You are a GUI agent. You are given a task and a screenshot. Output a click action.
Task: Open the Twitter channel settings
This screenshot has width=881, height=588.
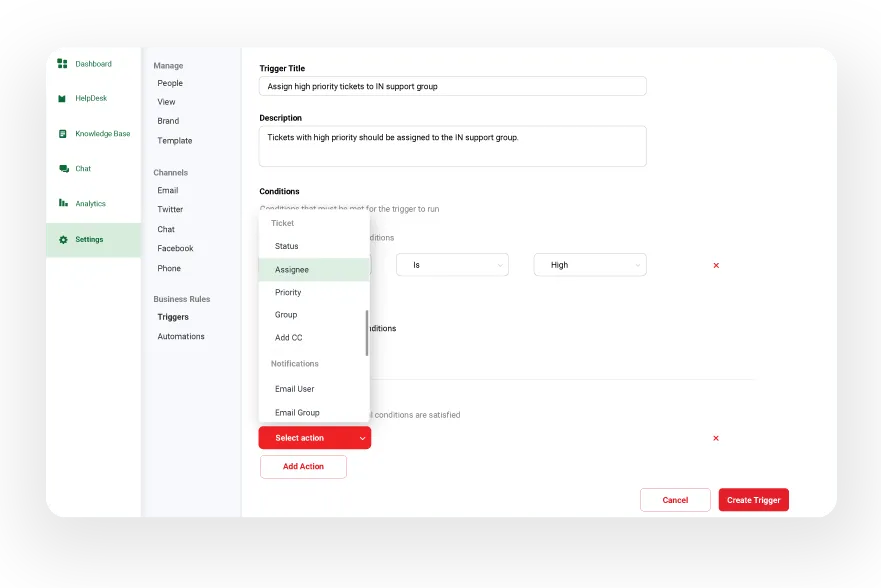click(x=169, y=209)
